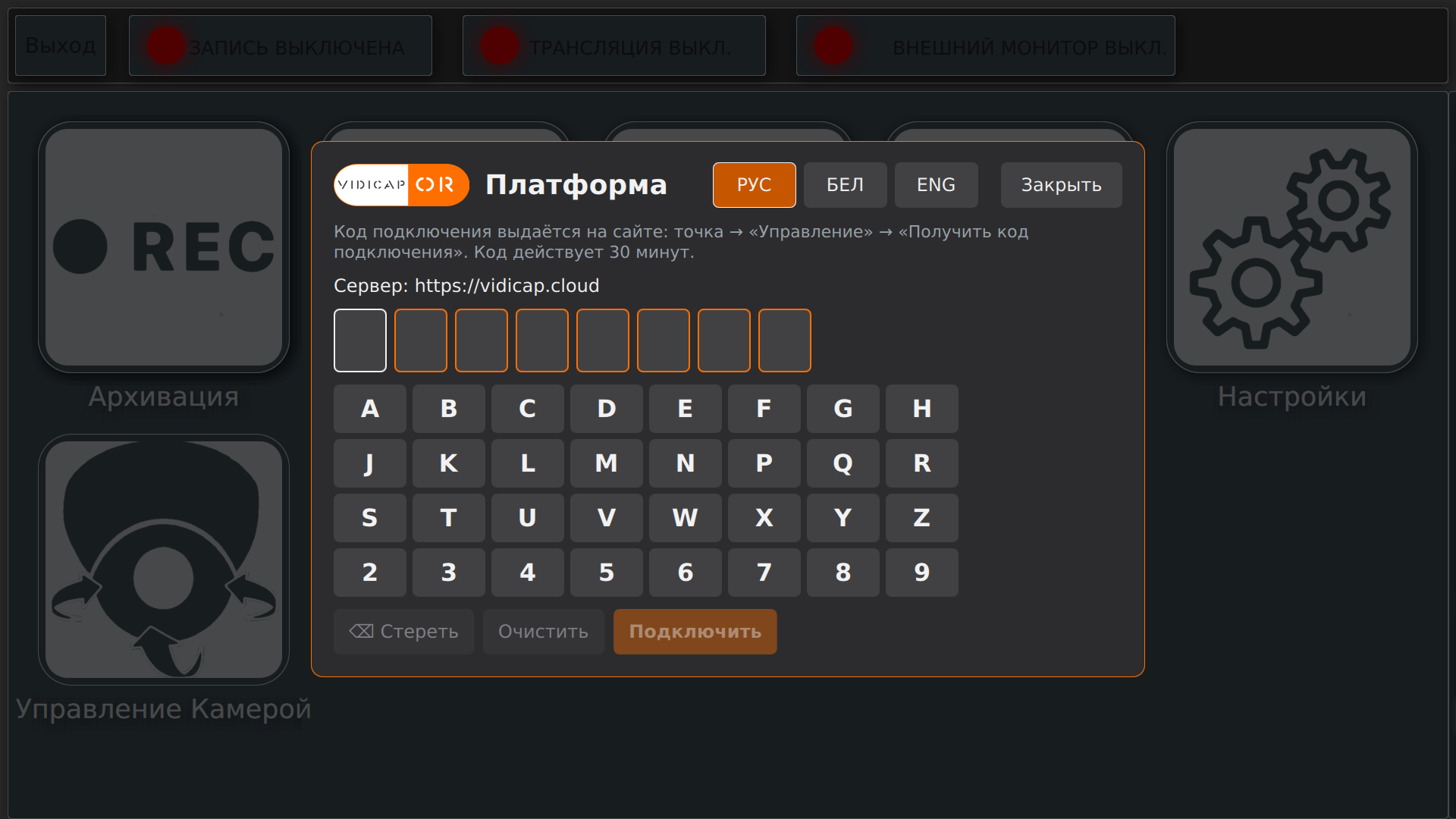Tap the letter P key
The image size is (1456, 819).
point(764,463)
